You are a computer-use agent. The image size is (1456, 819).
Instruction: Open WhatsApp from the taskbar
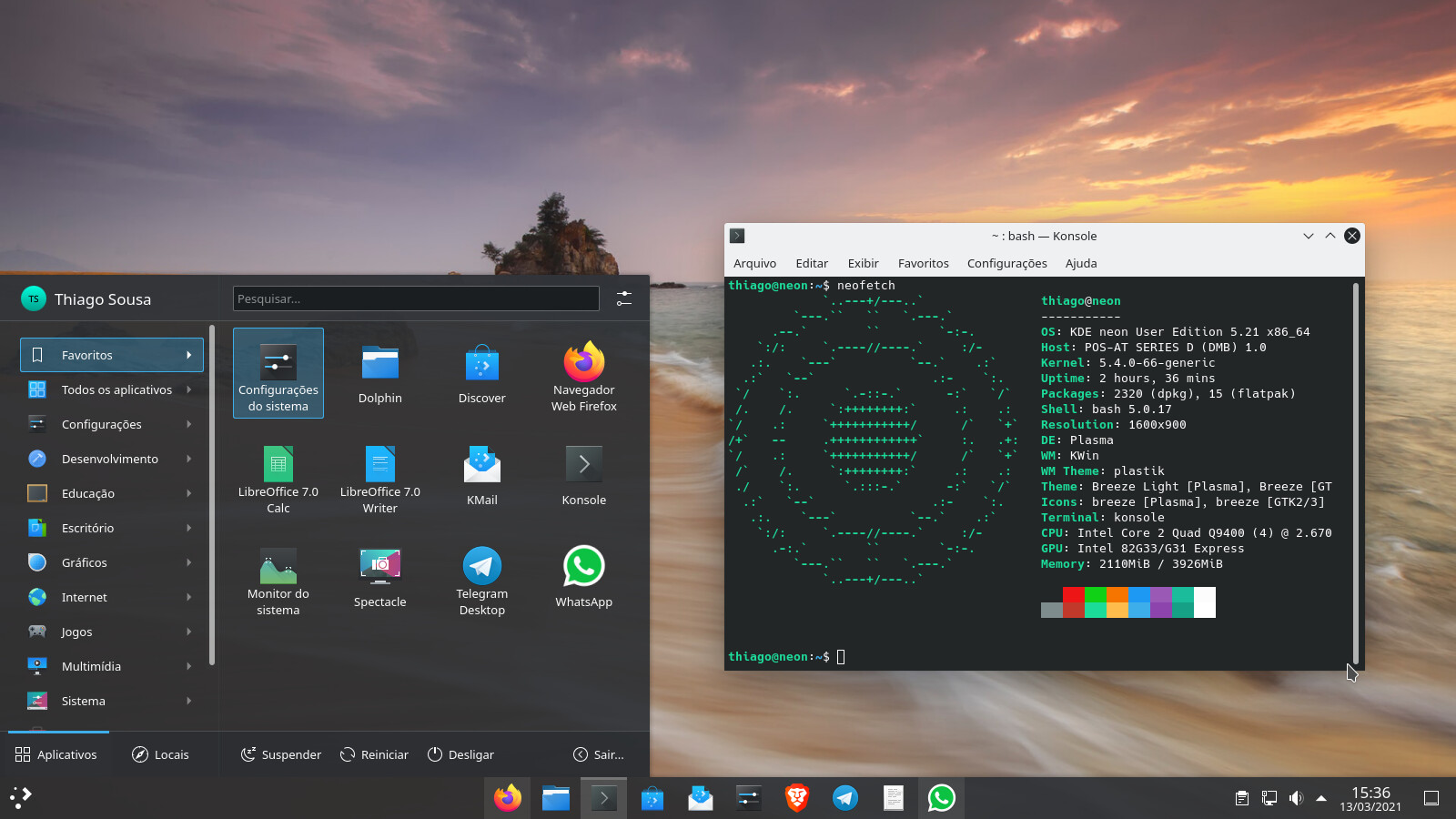pos(941,798)
